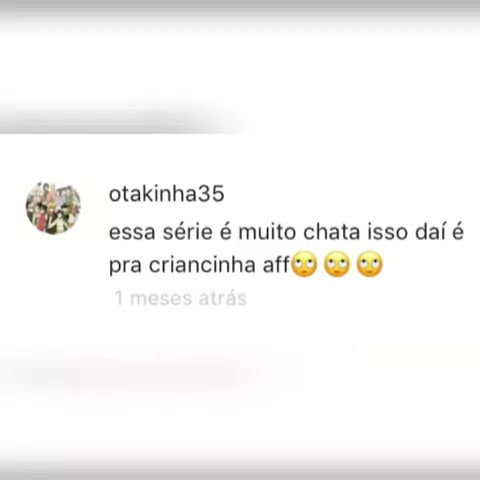The image size is (480, 480).
Task: Click the word 'criancinha' in comment
Action: [202, 265]
